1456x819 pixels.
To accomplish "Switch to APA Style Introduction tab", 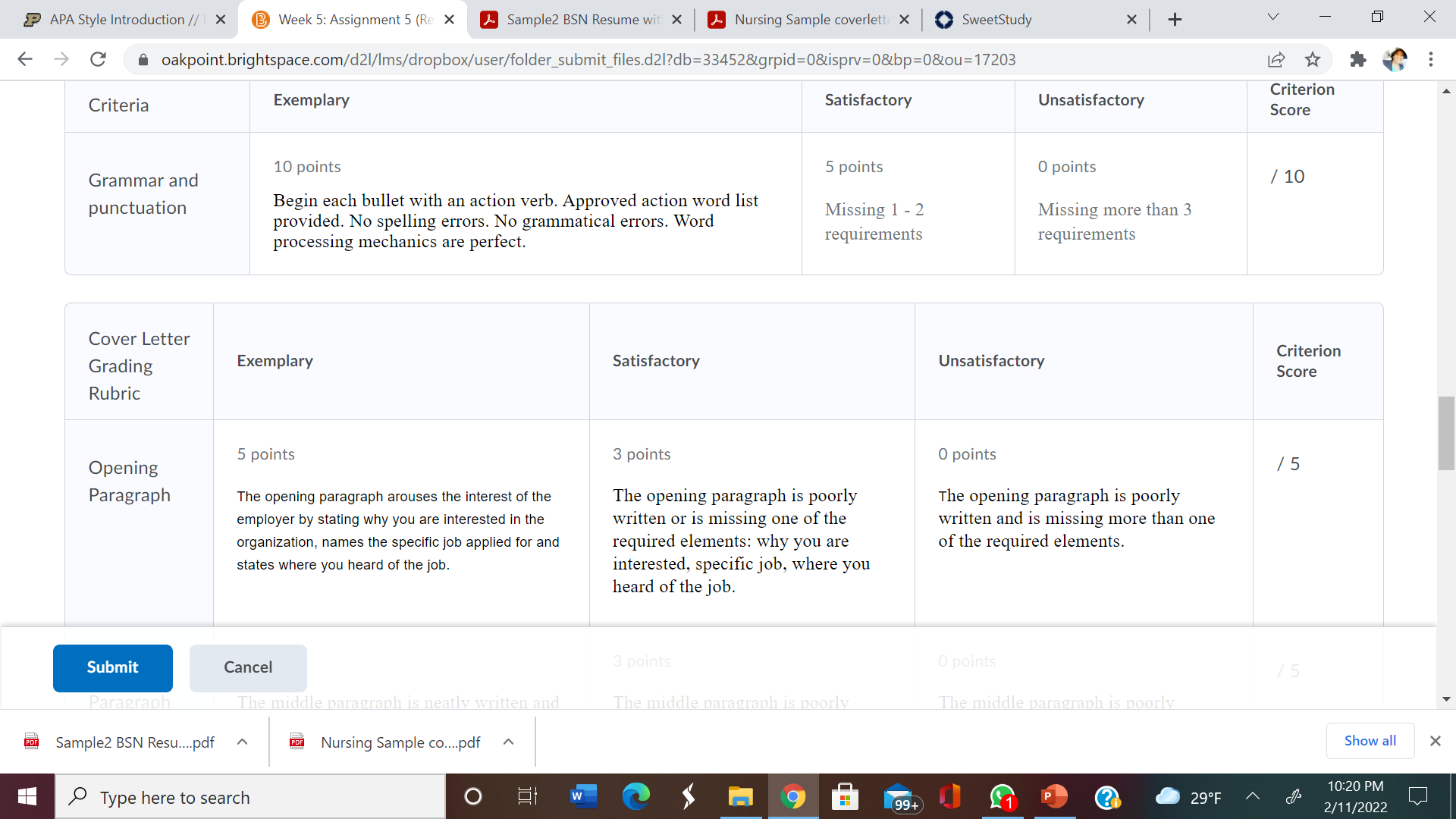I will pos(112,20).
